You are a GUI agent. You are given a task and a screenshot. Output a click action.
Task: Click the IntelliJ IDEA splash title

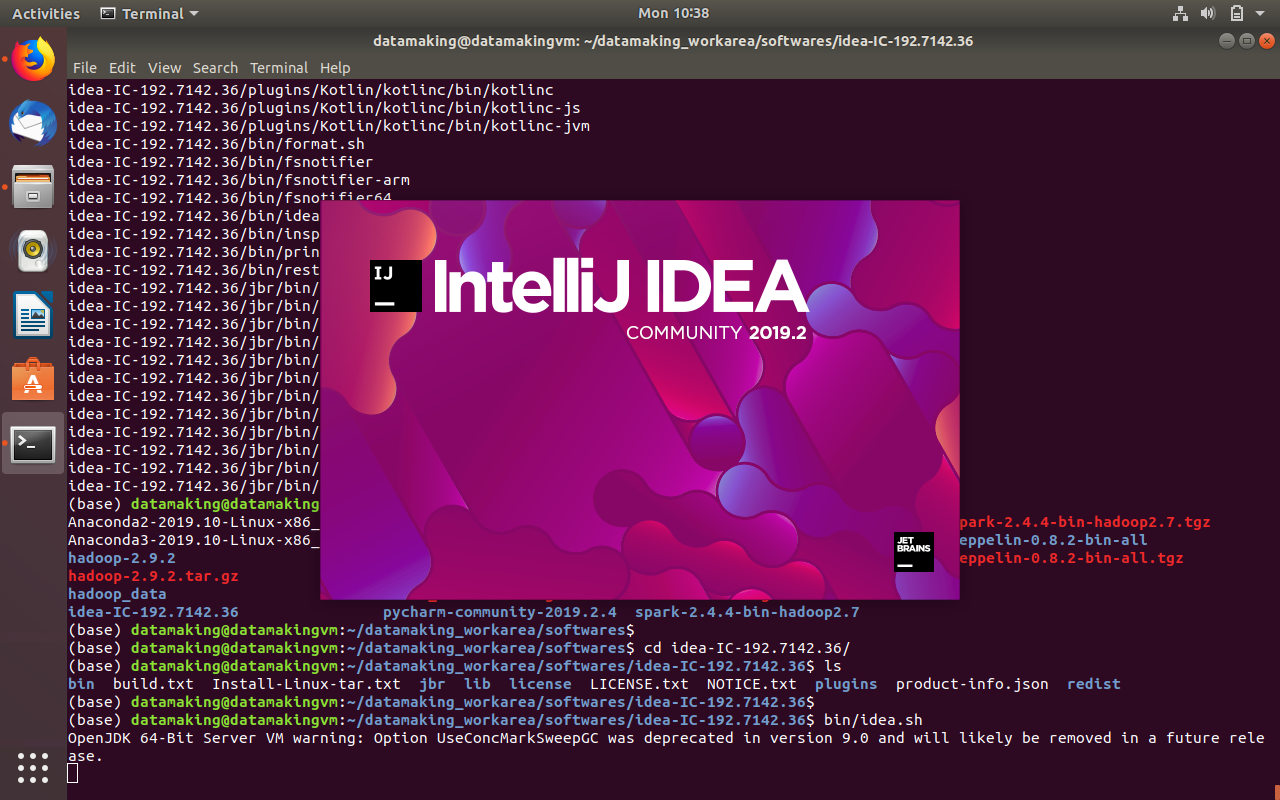pos(621,286)
